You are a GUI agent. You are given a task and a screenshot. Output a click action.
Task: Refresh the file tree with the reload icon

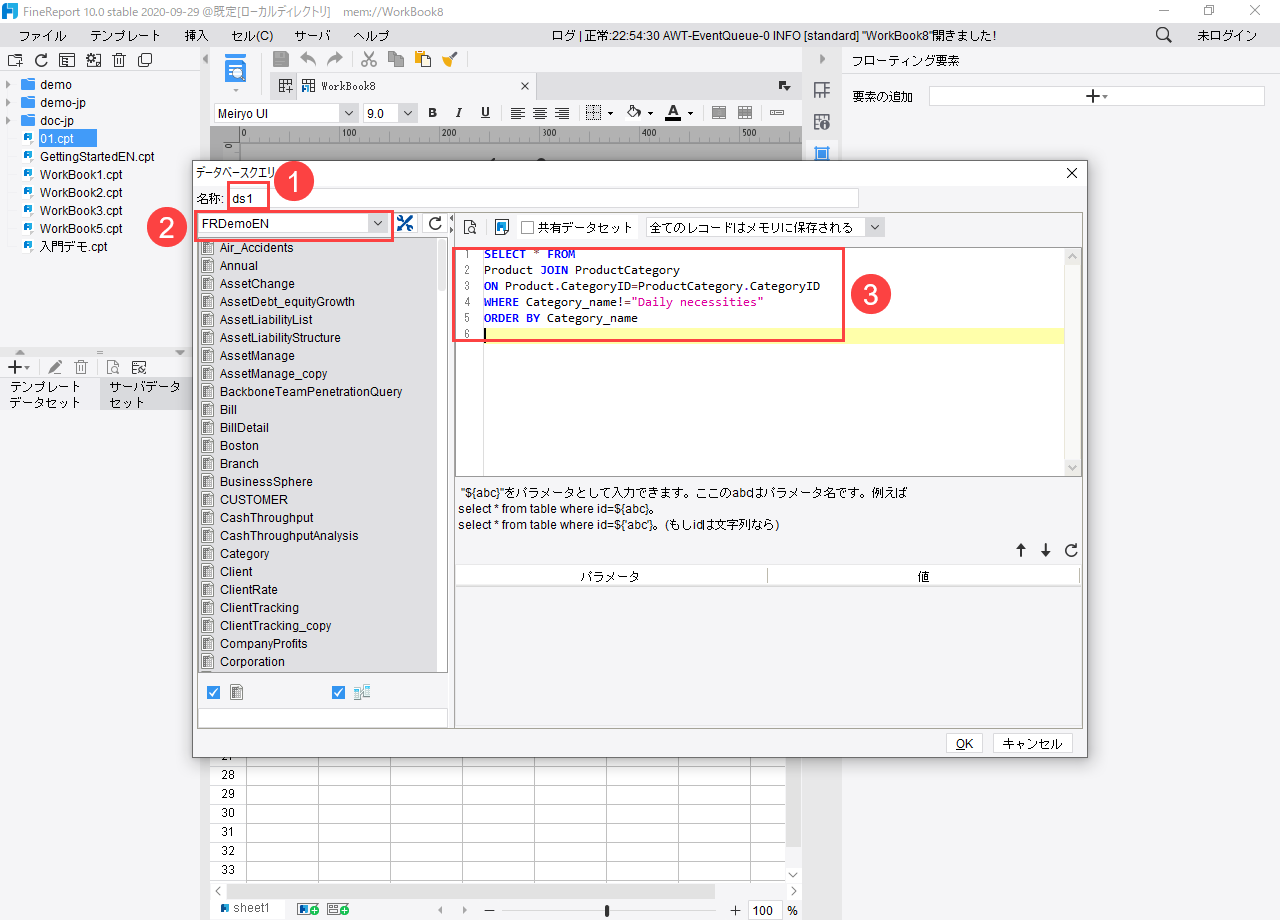41,60
